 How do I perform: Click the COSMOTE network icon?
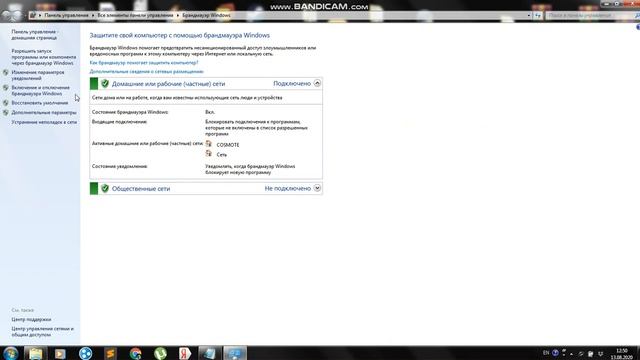pos(209,144)
